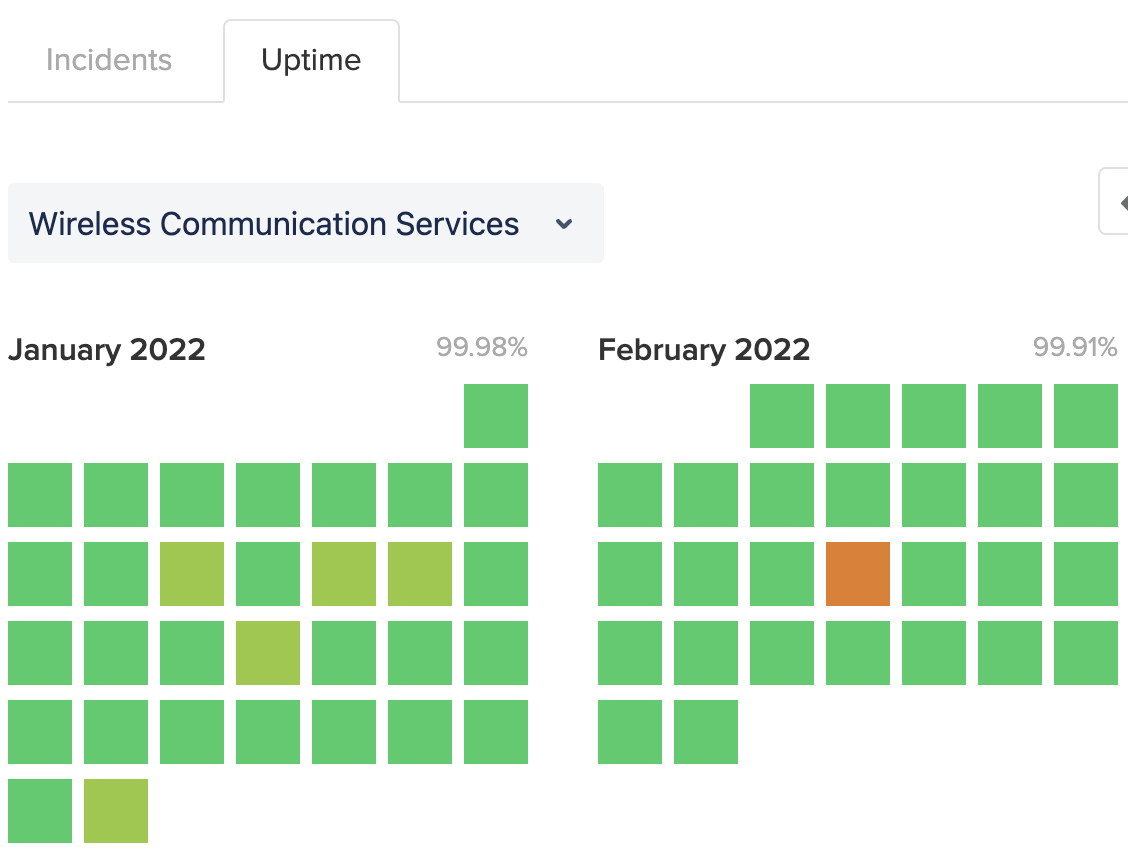Switch to the Incidents tab

(x=109, y=60)
